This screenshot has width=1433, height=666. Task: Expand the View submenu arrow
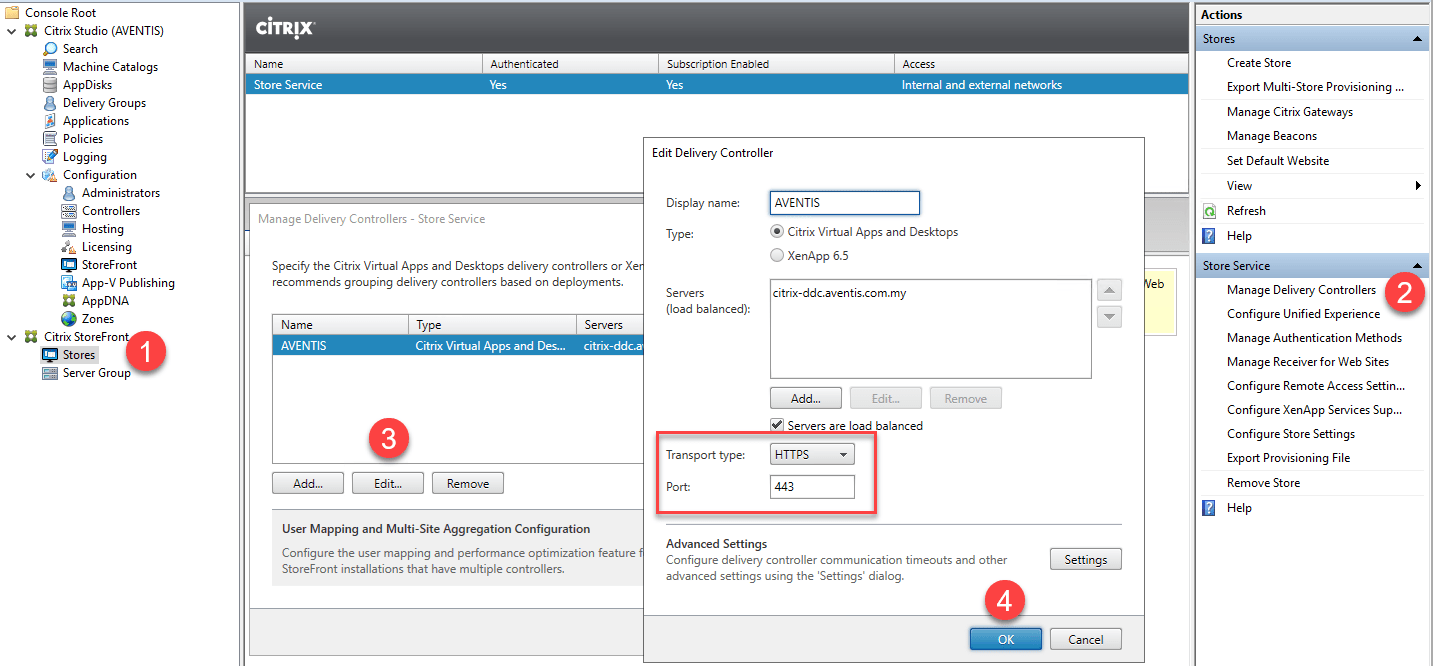[x=1418, y=186]
